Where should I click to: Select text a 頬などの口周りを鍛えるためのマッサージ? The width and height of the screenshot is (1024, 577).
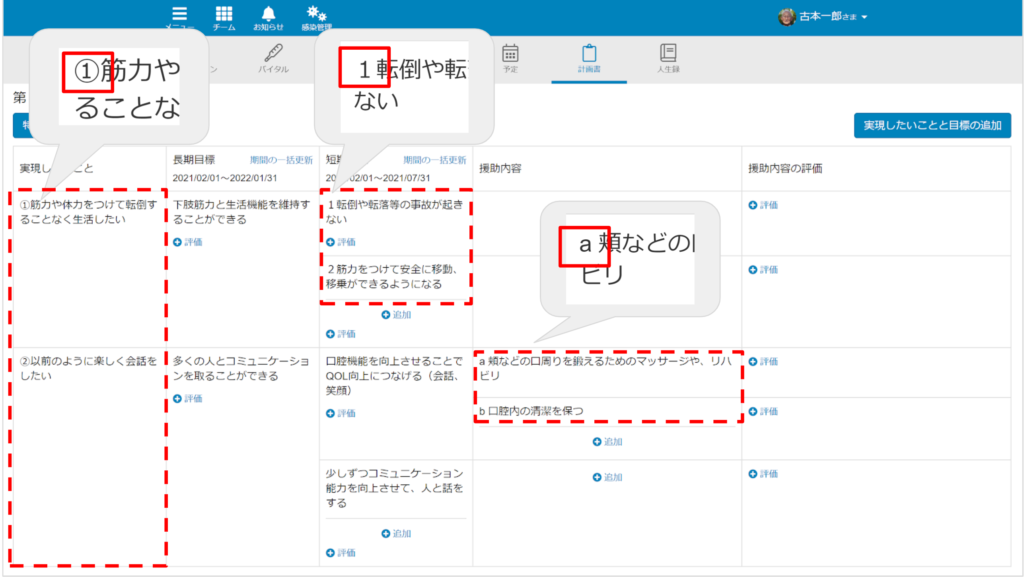pyautogui.click(x=605, y=368)
